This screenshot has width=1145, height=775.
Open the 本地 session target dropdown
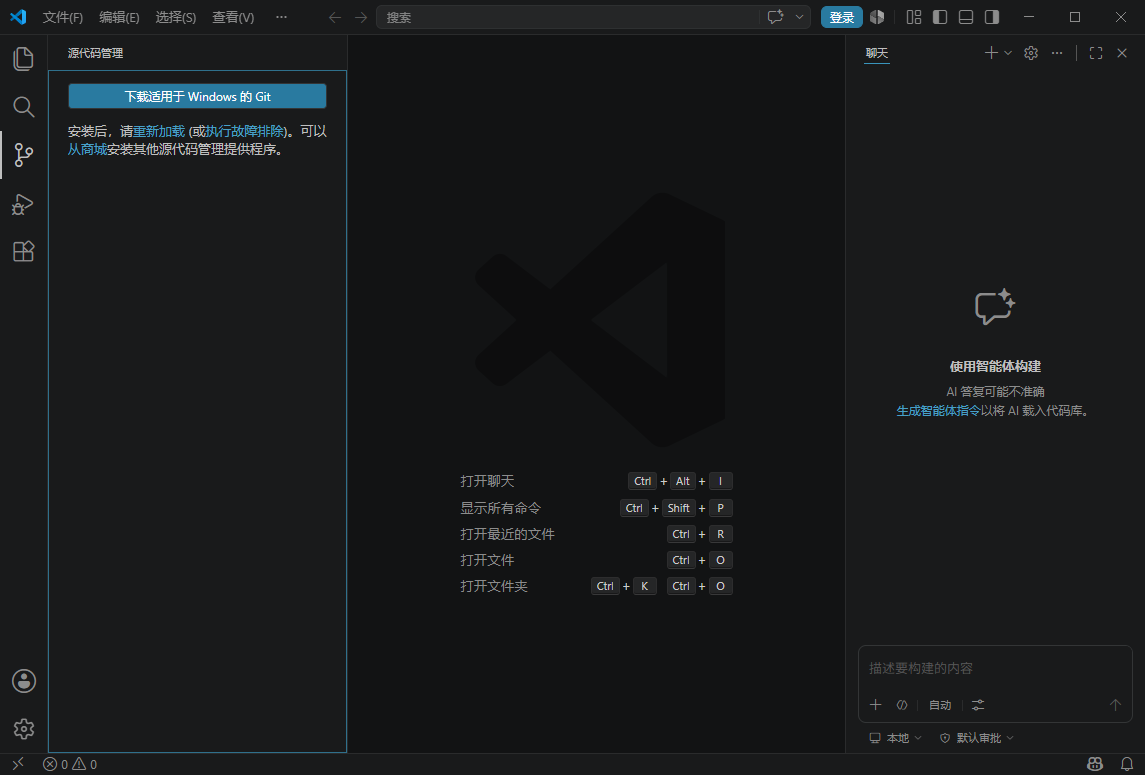point(895,738)
